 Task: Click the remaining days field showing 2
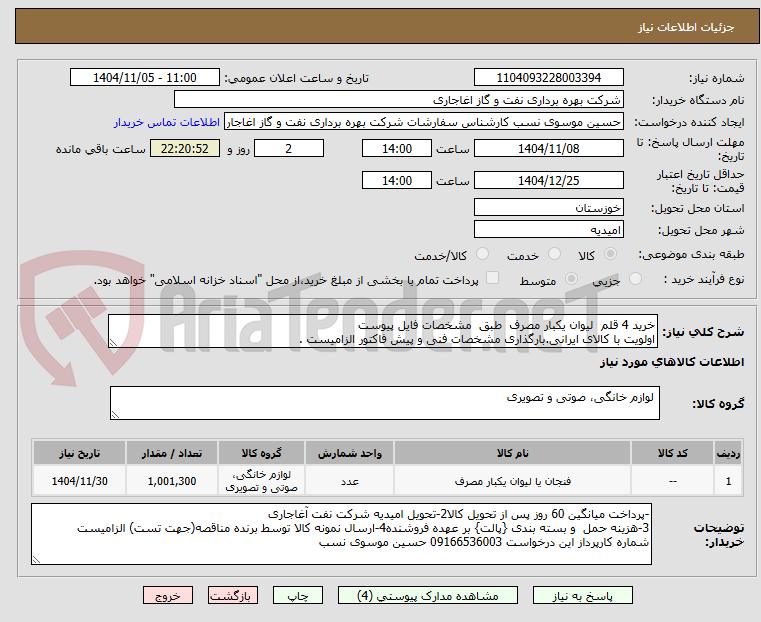tap(289, 148)
